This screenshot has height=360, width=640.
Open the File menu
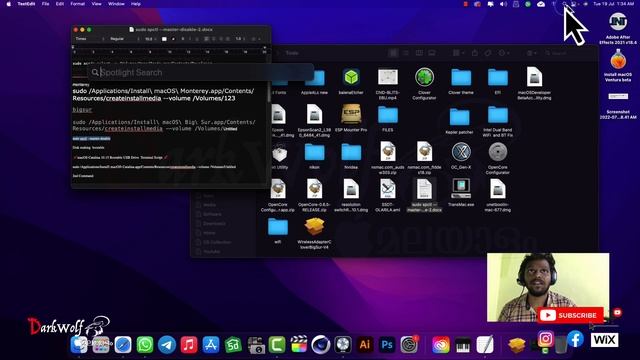pos(45,4)
